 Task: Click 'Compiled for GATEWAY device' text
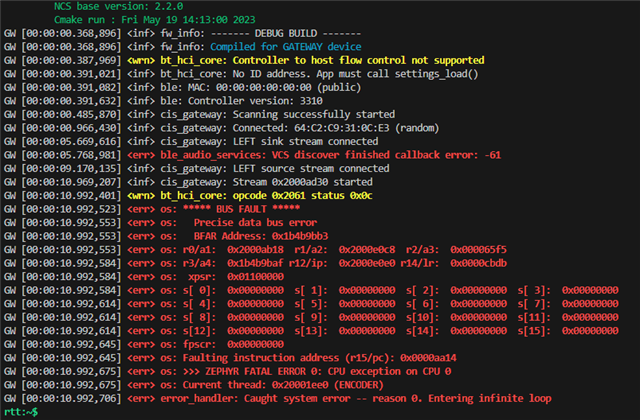[x=286, y=47]
